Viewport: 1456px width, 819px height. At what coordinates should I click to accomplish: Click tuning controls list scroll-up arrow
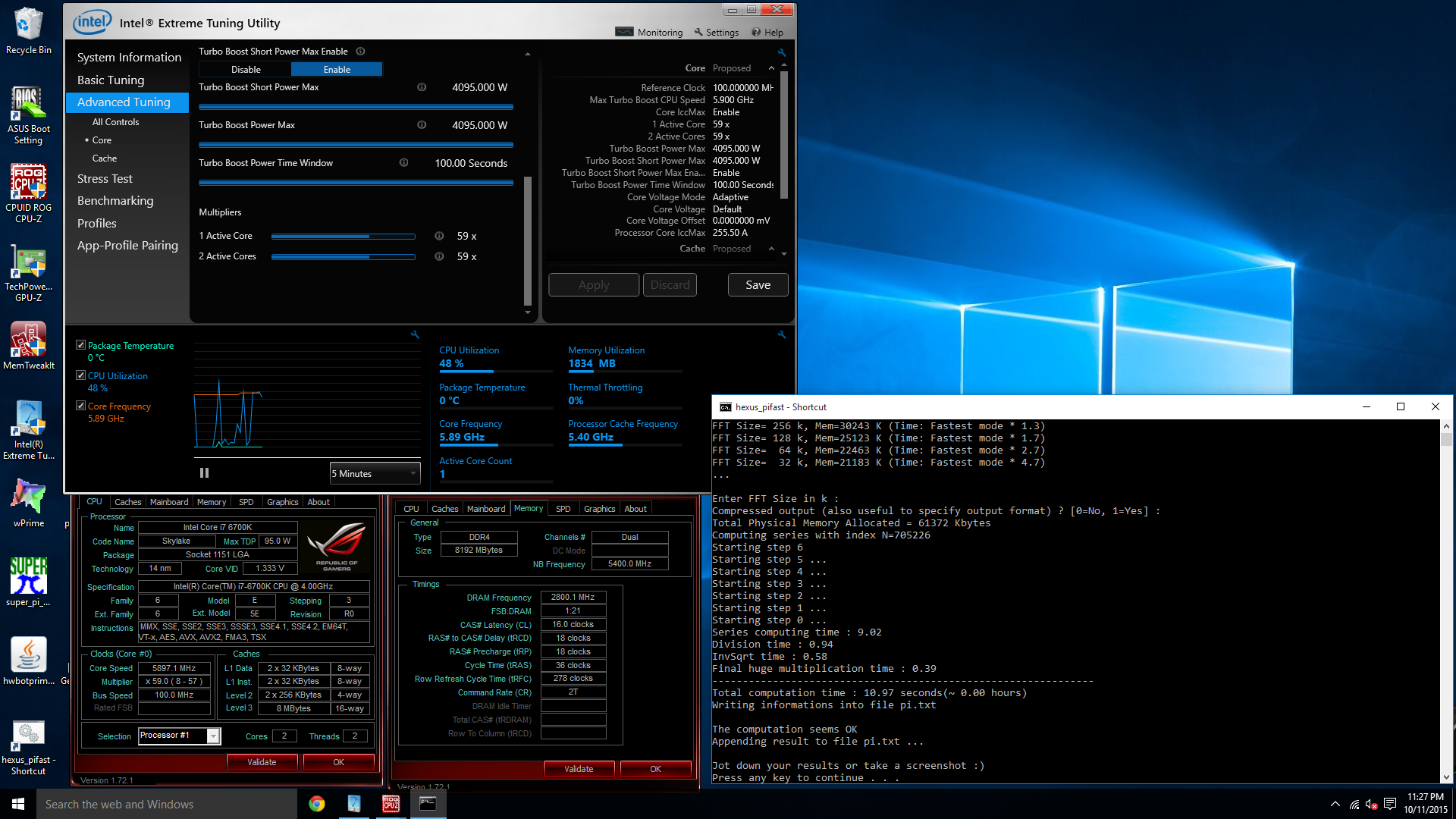(x=528, y=55)
